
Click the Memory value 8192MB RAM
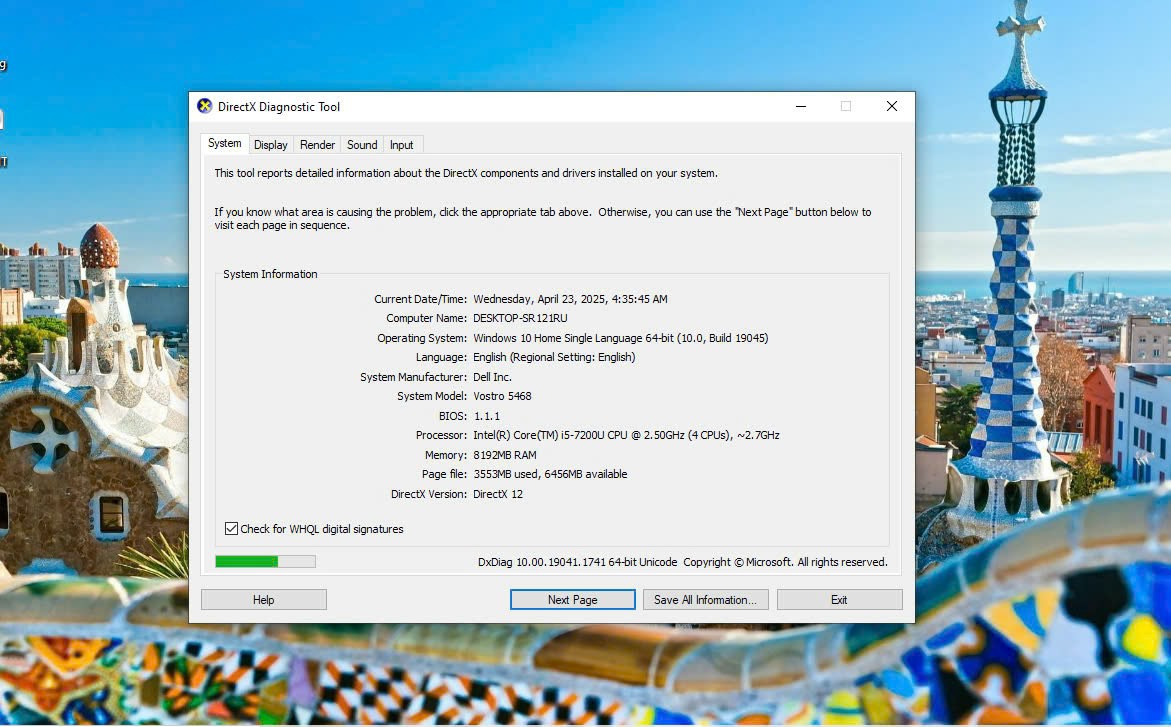505,455
